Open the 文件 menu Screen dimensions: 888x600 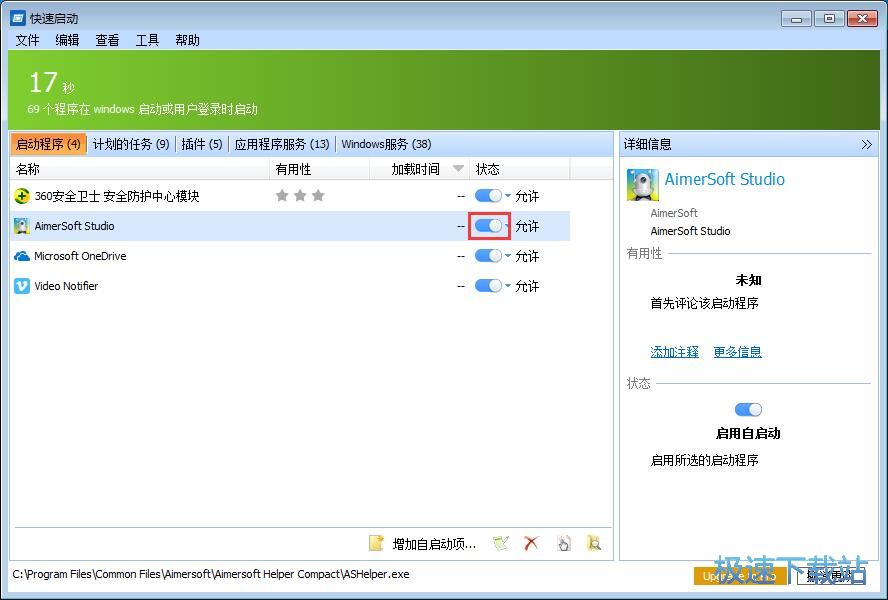tap(27, 40)
